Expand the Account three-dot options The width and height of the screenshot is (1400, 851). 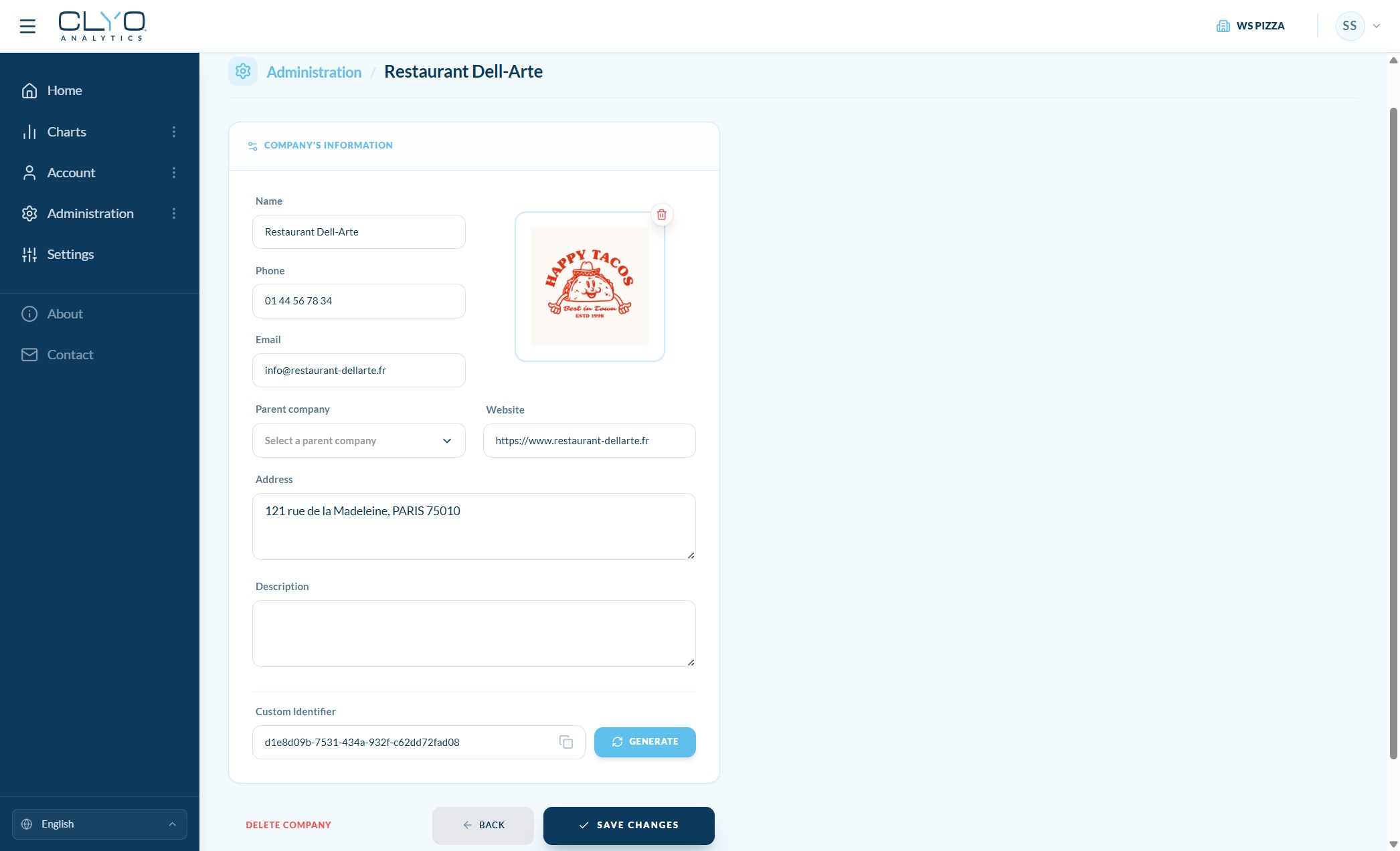coord(174,173)
